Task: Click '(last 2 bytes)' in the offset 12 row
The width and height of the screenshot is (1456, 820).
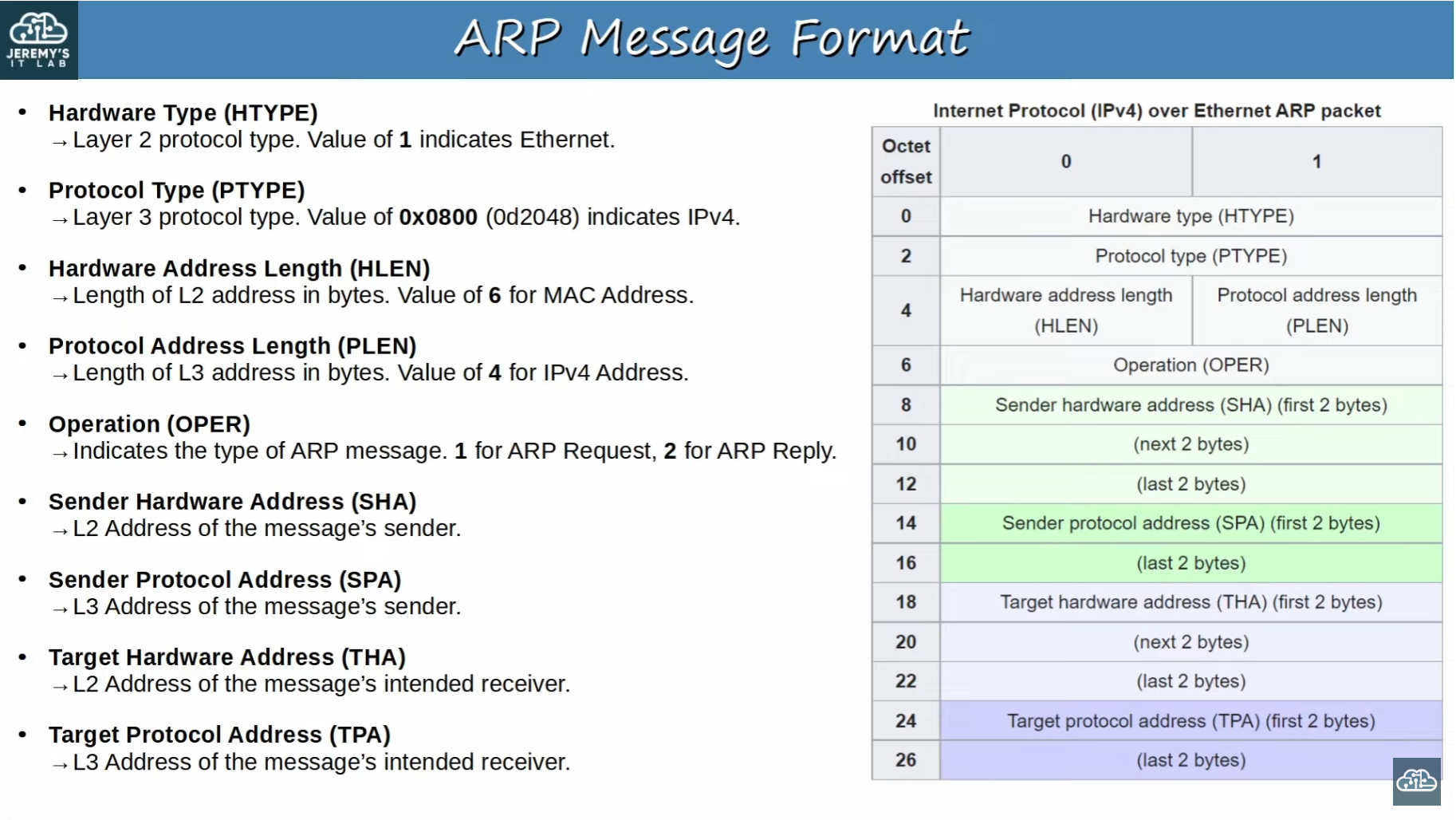Action: coord(1191,484)
